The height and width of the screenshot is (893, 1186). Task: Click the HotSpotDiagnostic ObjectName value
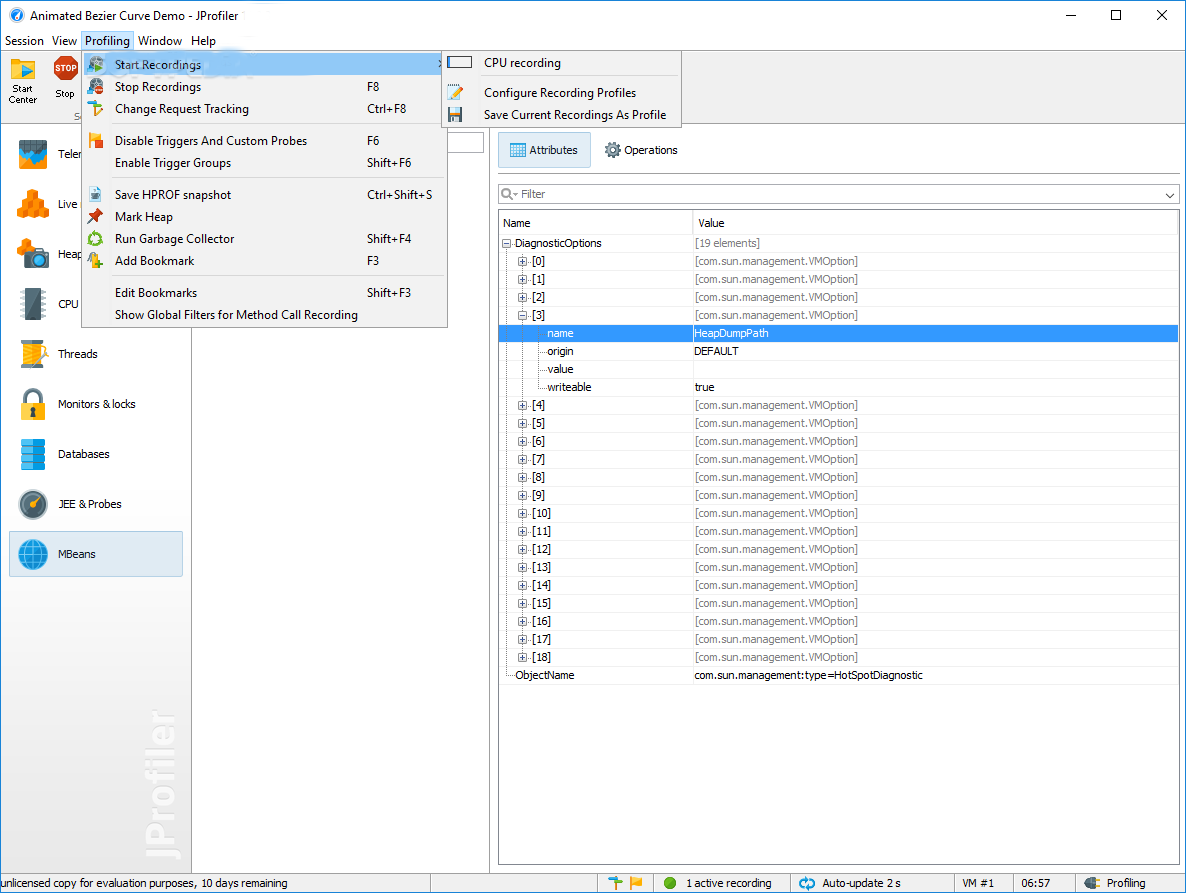click(x=809, y=675)
